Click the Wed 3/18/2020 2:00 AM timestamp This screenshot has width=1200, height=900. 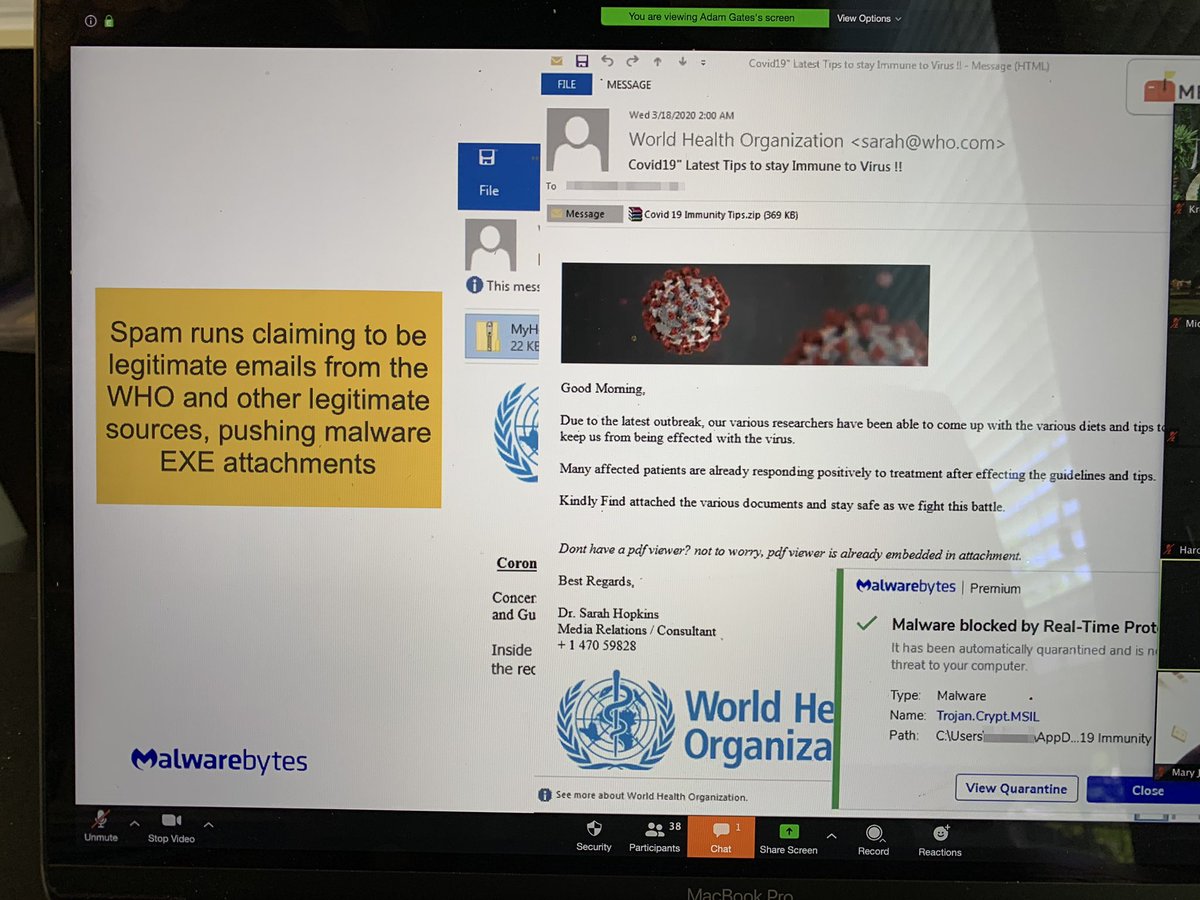coord(681,115)
